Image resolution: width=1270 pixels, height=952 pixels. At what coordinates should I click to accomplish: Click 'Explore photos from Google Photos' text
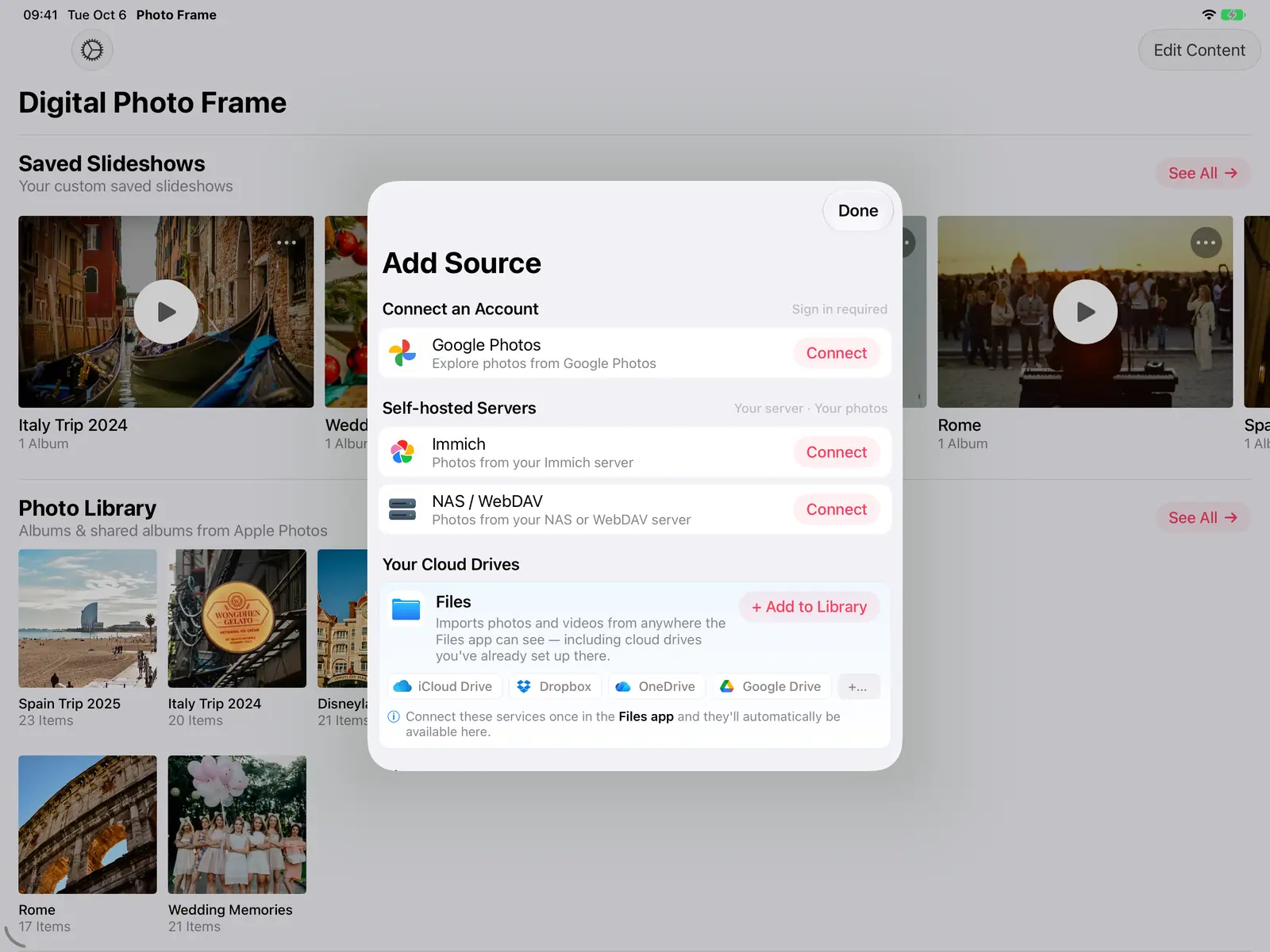(x=544, y=363)
